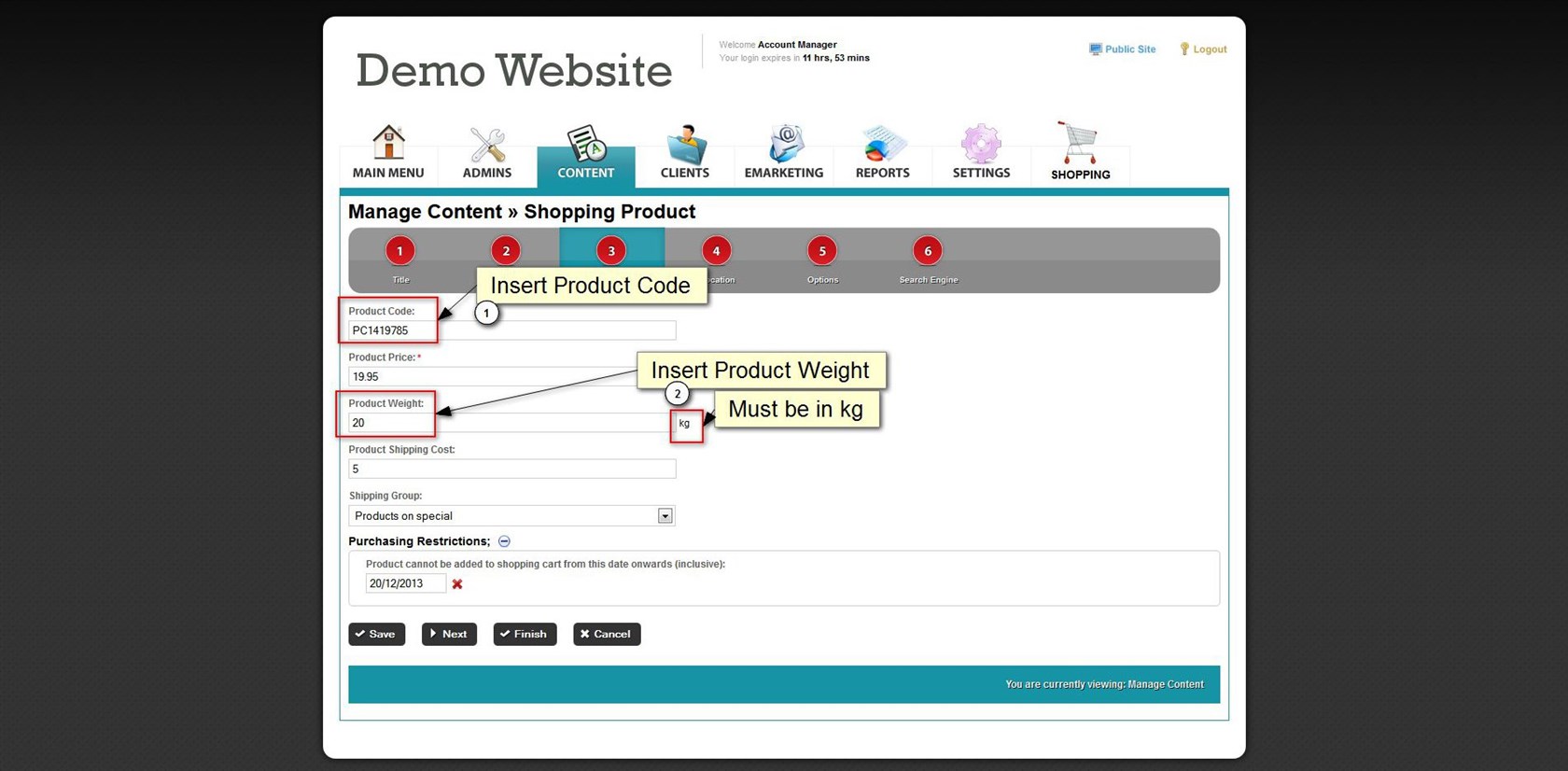Screen dimensions: 1568x771
Task: Click the Save button
Action: pos(376,635)
